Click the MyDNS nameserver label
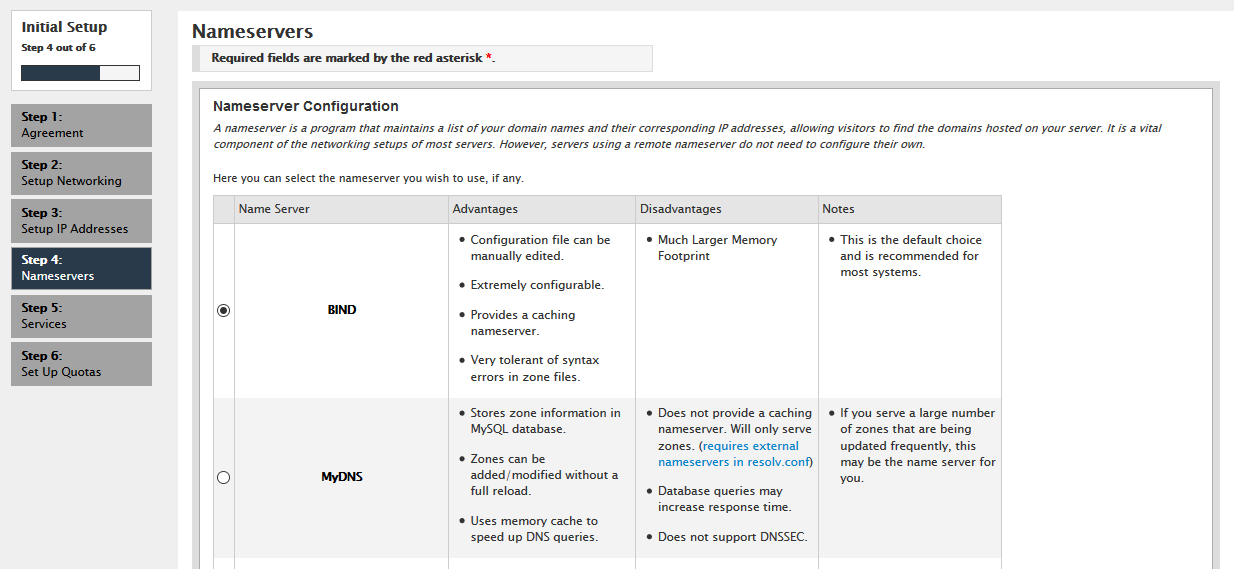 click(342, 477)
